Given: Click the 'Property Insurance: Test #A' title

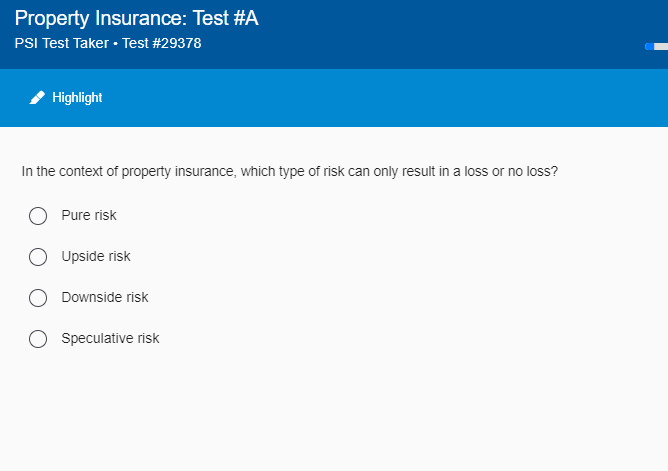Looking at the screenshot, I should [137, 18].
